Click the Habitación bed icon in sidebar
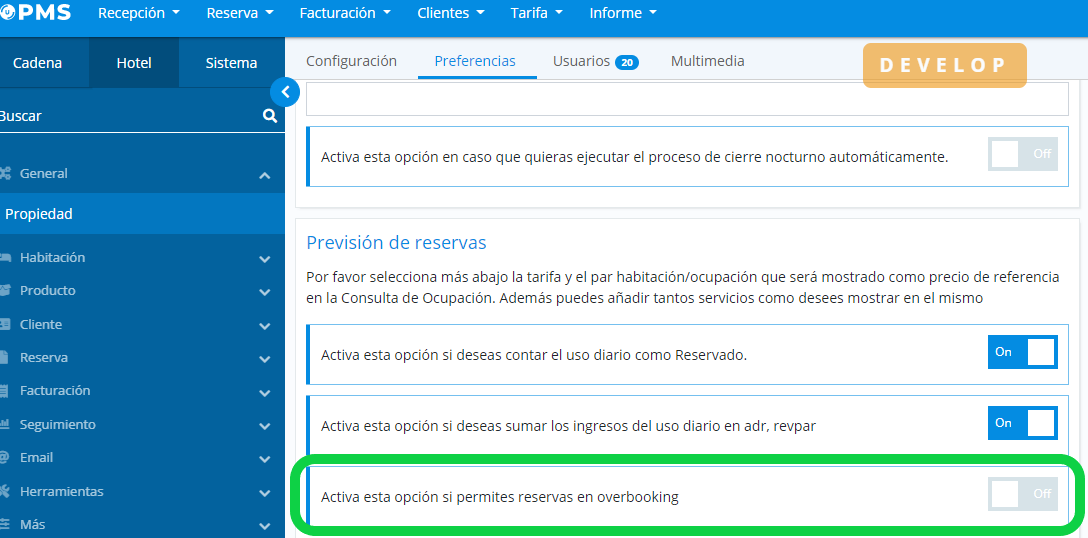The width and height of the screenshot is (1088, 538). point(5,257)
